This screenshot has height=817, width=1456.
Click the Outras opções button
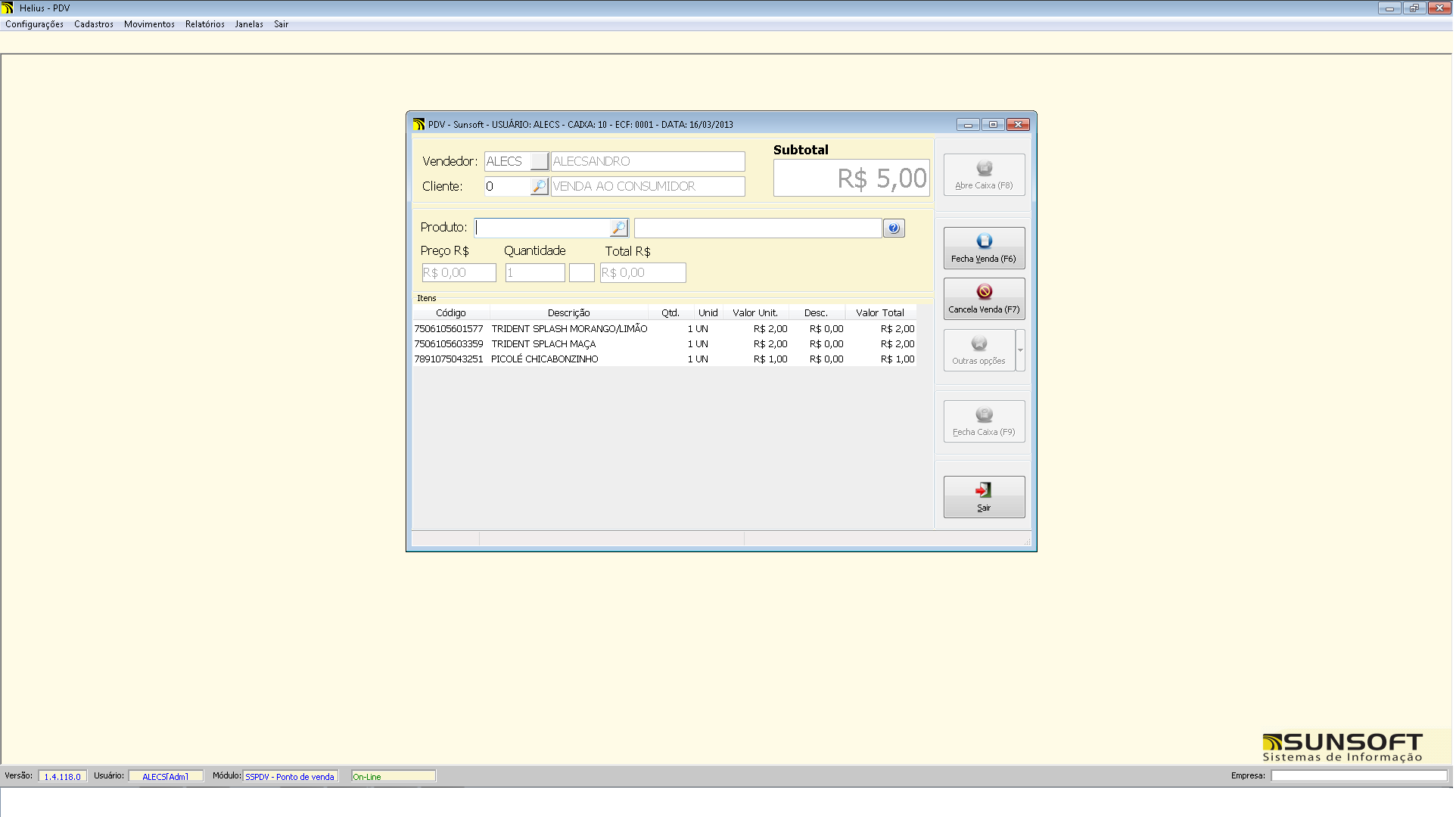click(978, 350)
